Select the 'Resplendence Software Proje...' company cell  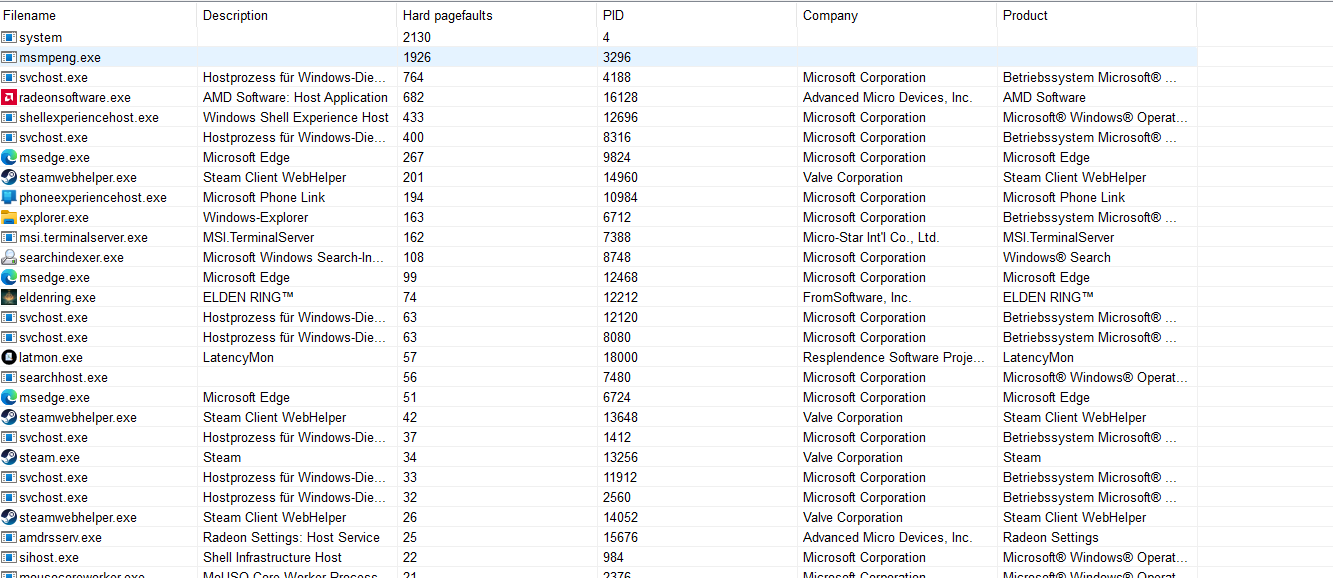point(895,357)
